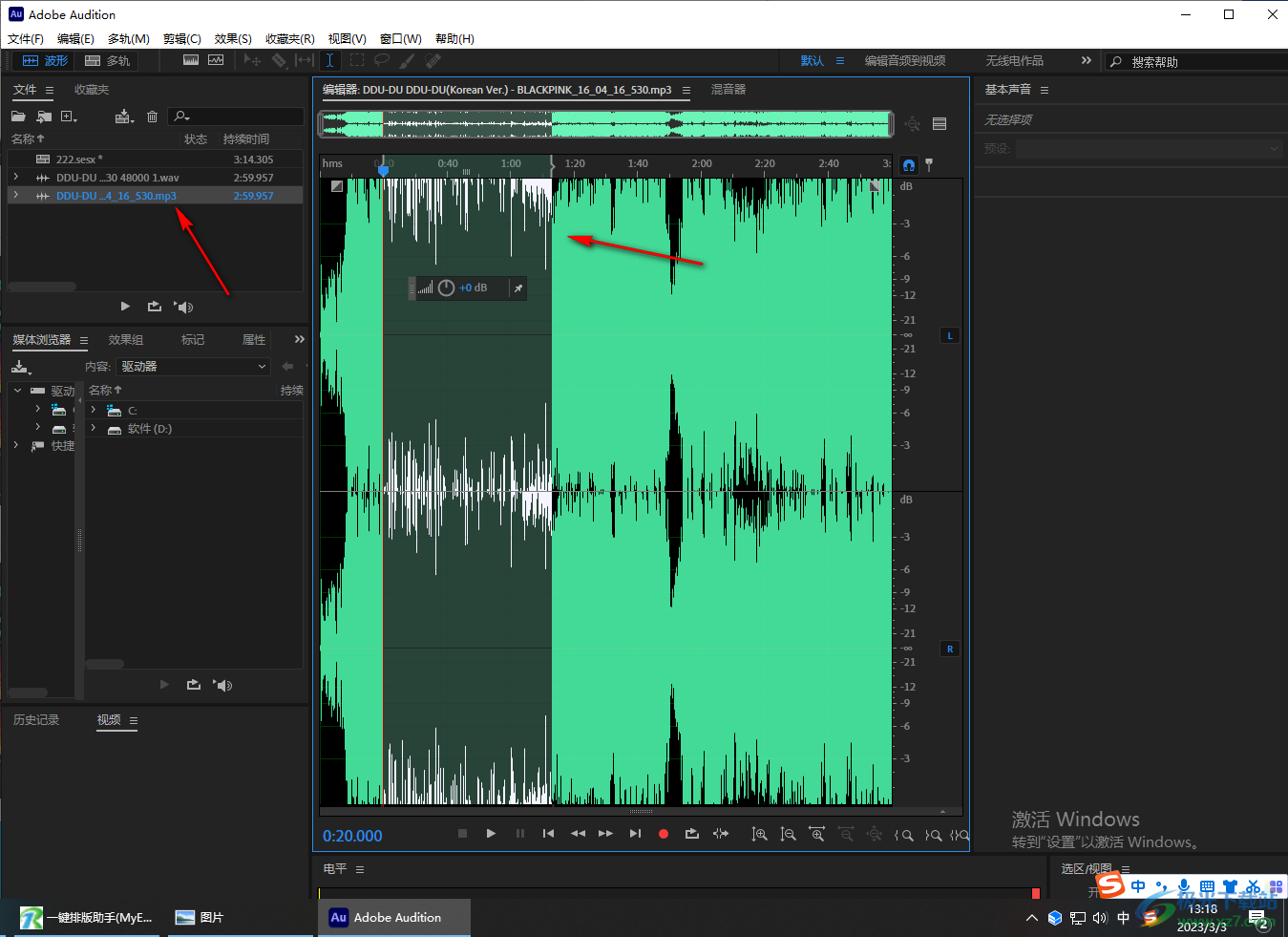Adjust HUD volume knob +0 dB
This screenshot has width=1288, height=937.
[x=446, y=287]
